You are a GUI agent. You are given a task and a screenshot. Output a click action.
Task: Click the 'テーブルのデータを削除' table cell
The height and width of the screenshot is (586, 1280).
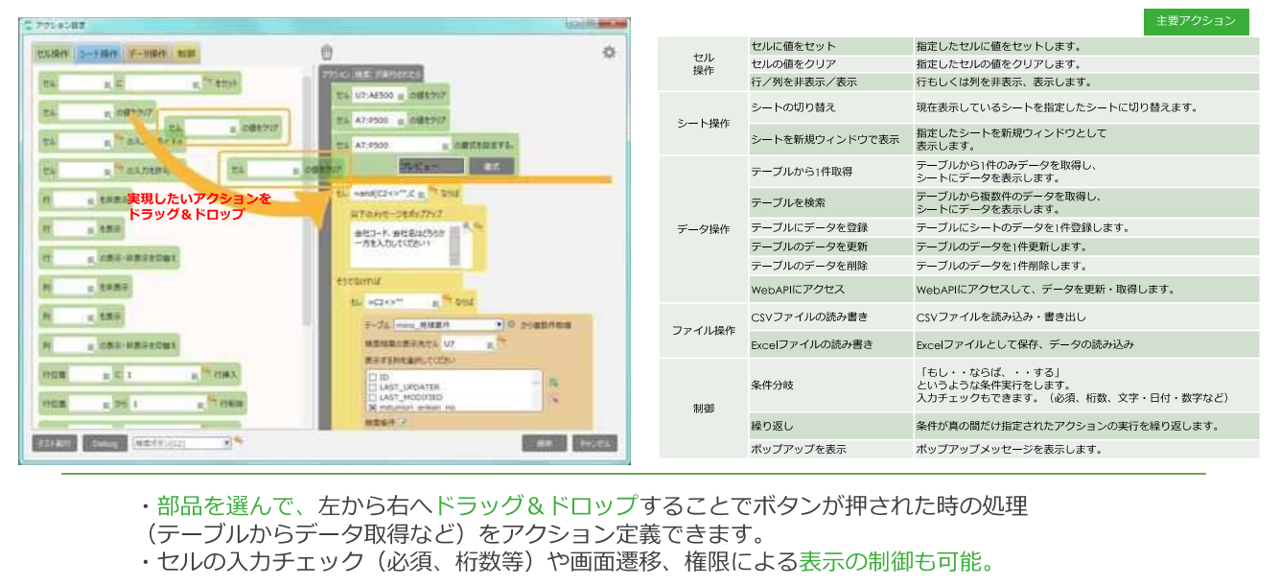coord(831,266)
